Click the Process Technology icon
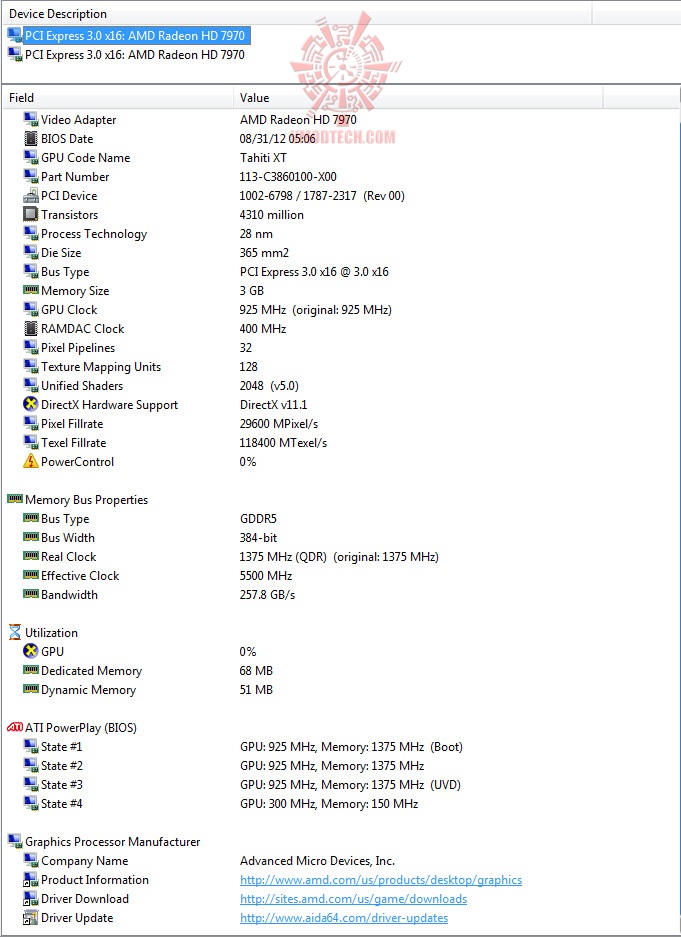This screenshot has width=681, height=937. point(30,234)
